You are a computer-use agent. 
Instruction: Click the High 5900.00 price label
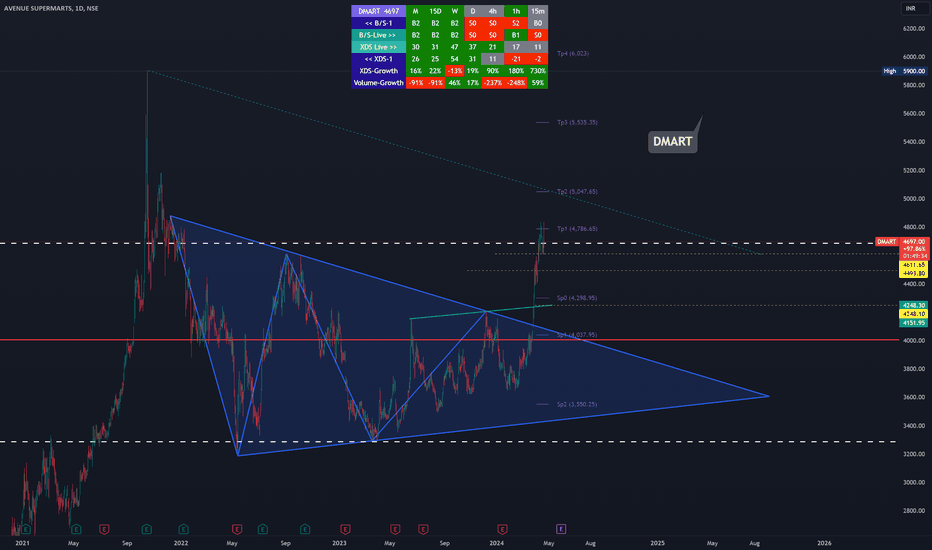coord(905,71)
